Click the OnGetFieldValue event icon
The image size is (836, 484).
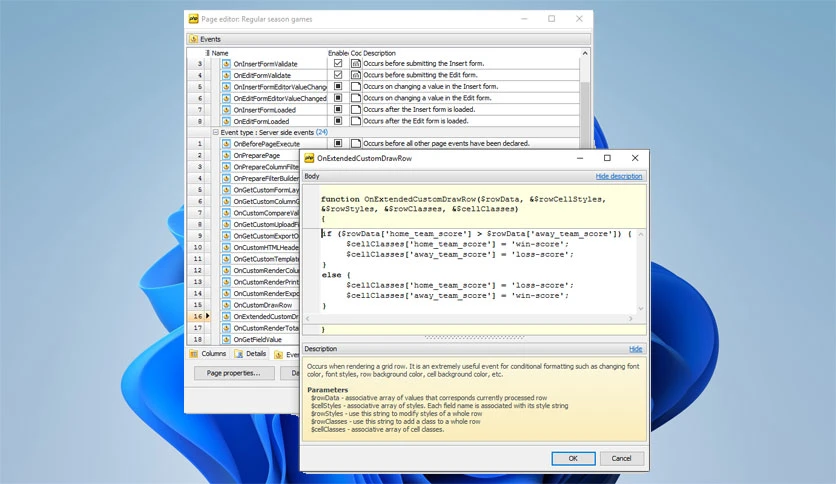(226, 340)
